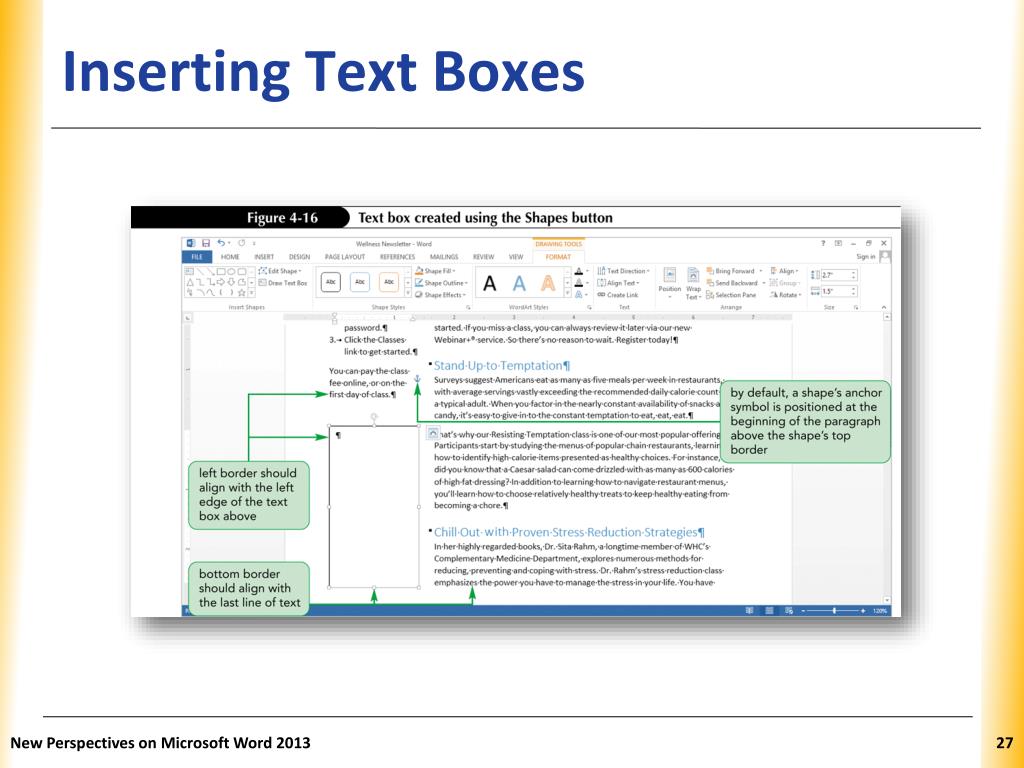Screen dimensions: 1024x768
Task: Apply the blue A WordArt style
Action: [519, 283]
